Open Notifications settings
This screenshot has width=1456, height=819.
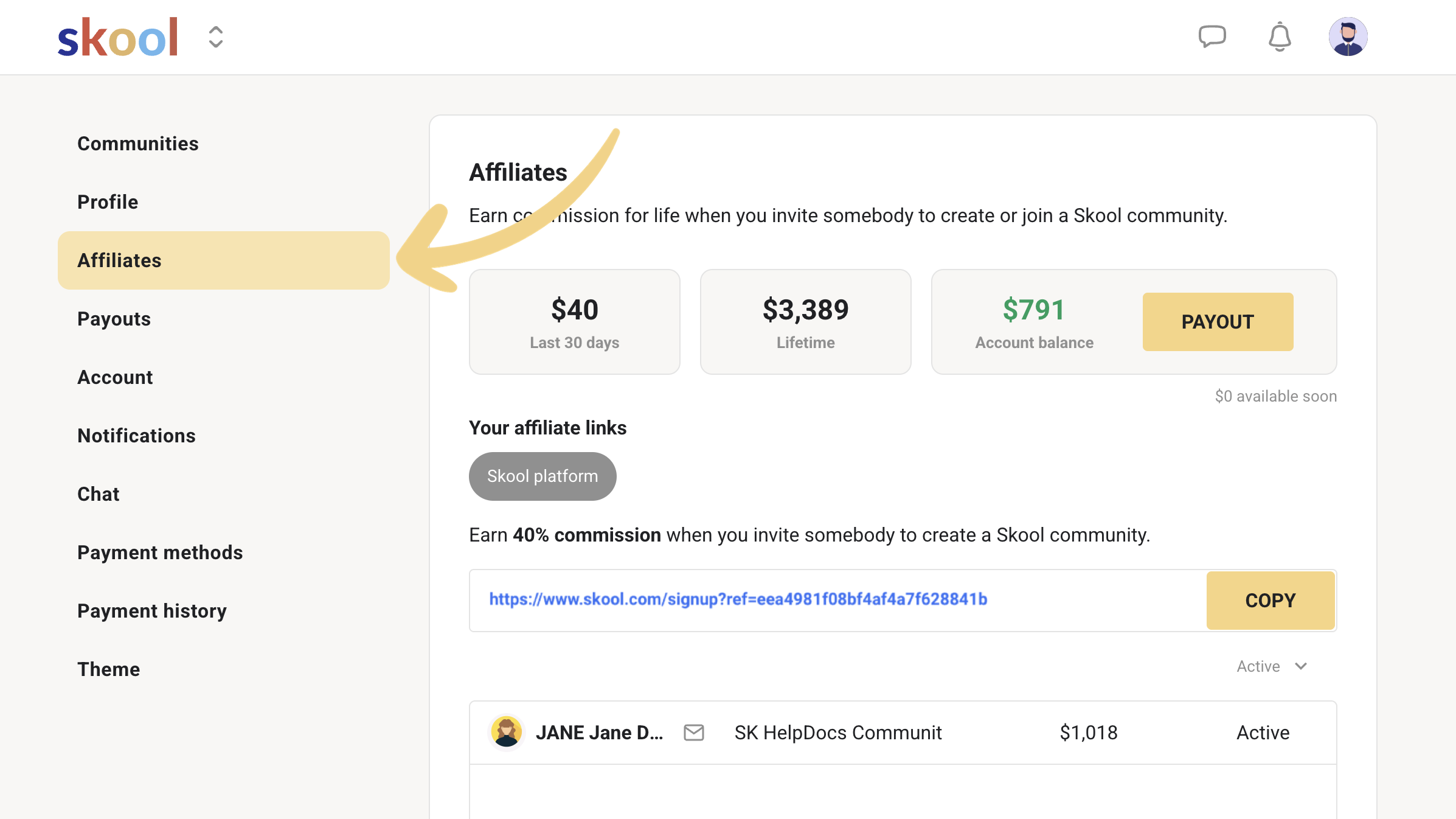click(x=136, y=436)
